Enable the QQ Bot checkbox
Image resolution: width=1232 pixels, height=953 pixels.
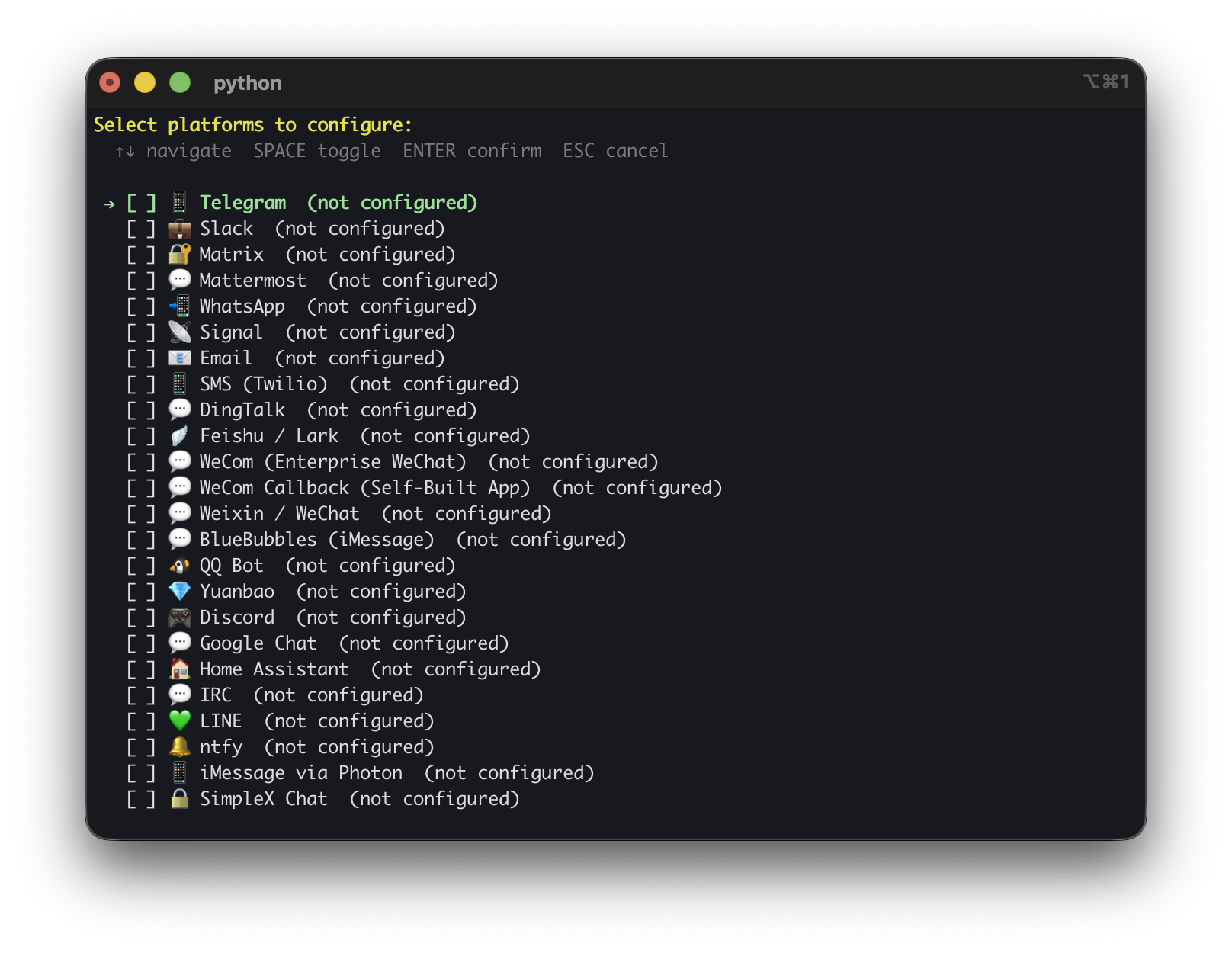141,566
